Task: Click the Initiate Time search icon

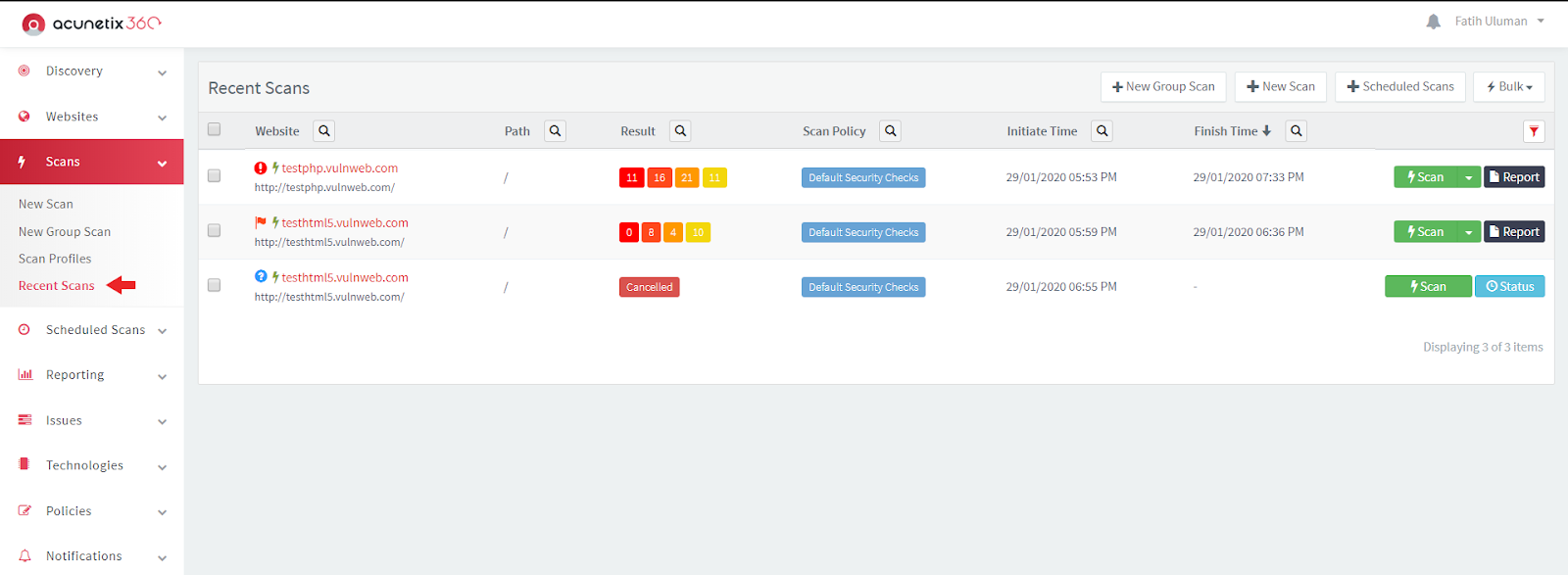Action: 1102,131
